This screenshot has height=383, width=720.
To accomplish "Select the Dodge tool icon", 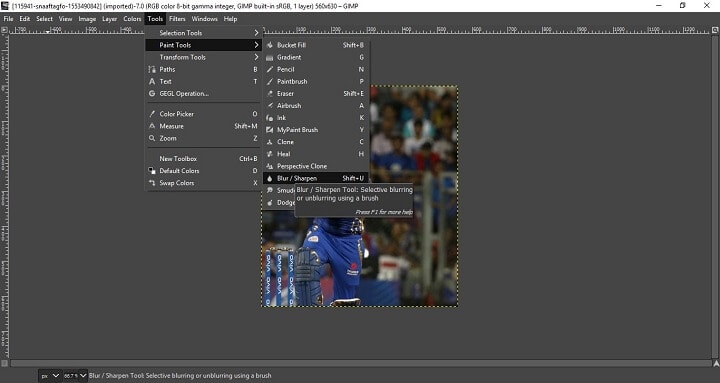I will (x=270, y=203).
